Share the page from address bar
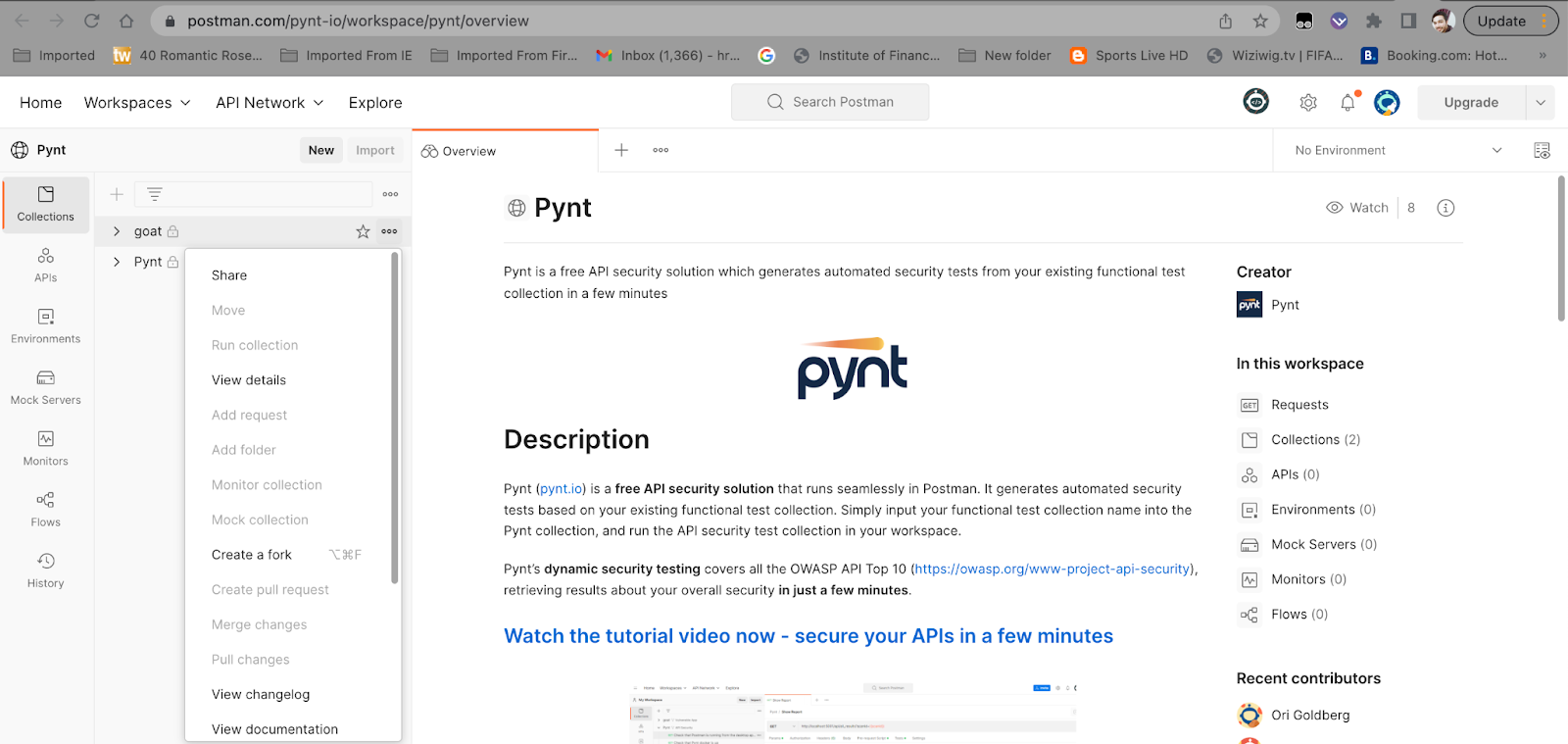Screen dimensions: 1568x744 pyautogui.click(x=1225, y=21)
